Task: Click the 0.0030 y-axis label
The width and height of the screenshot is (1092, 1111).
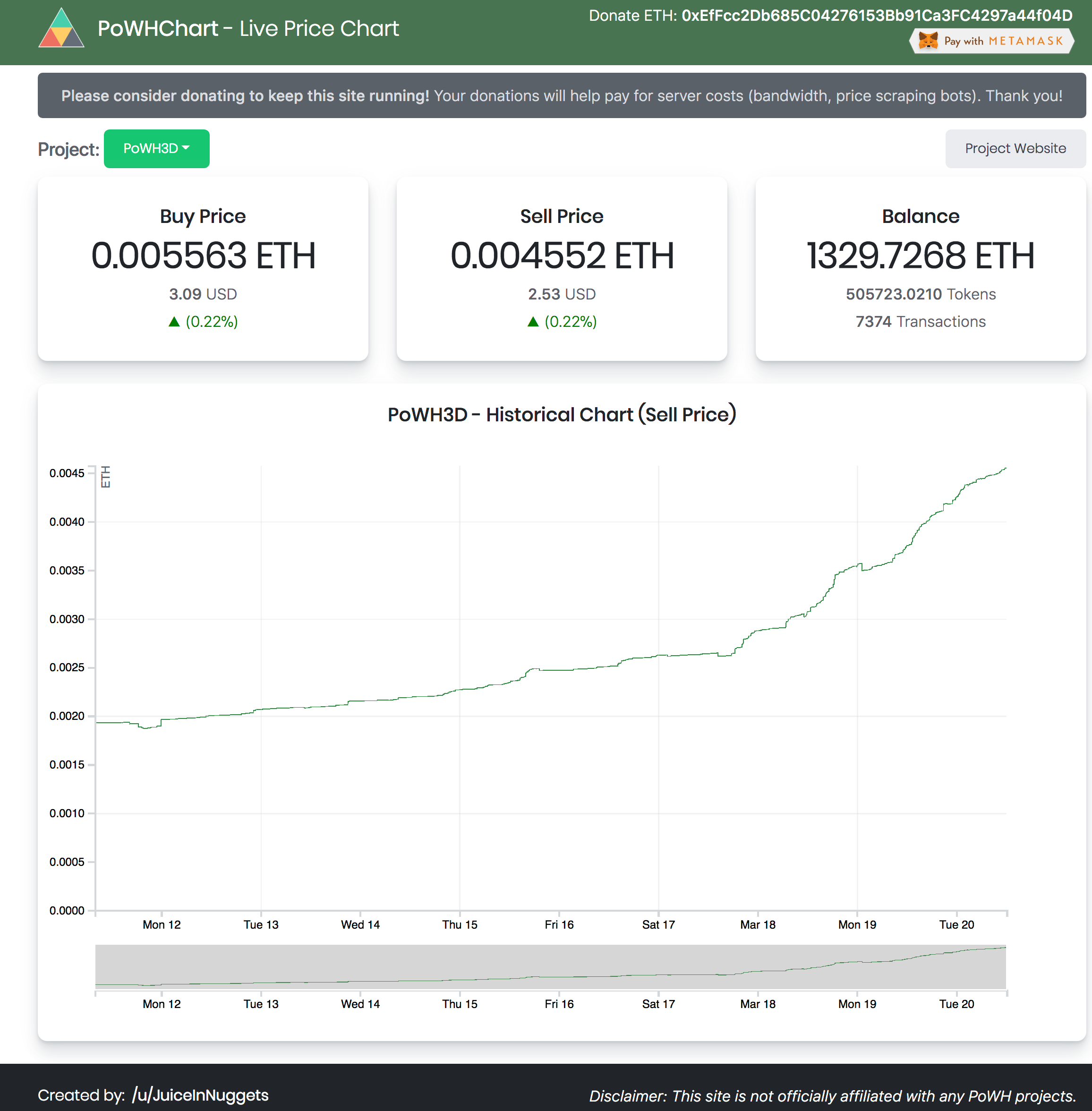Action: click(x=67, y=619)
